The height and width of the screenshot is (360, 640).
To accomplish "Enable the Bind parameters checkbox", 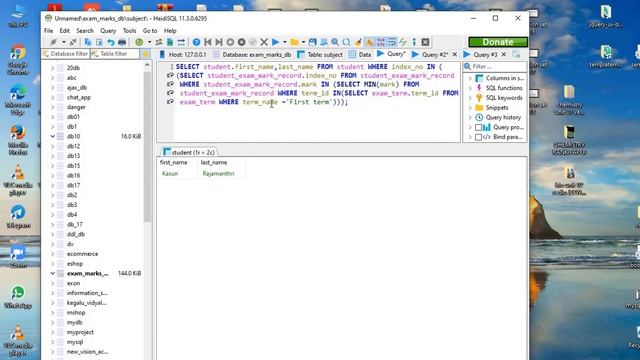I will tap(478, 137).
